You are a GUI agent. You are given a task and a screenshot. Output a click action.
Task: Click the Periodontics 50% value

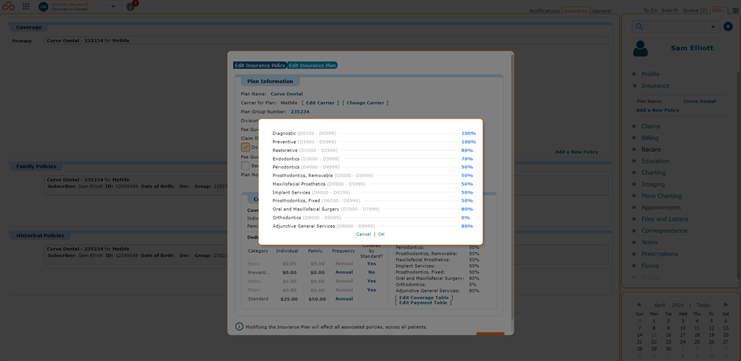[x=467, y=167]
